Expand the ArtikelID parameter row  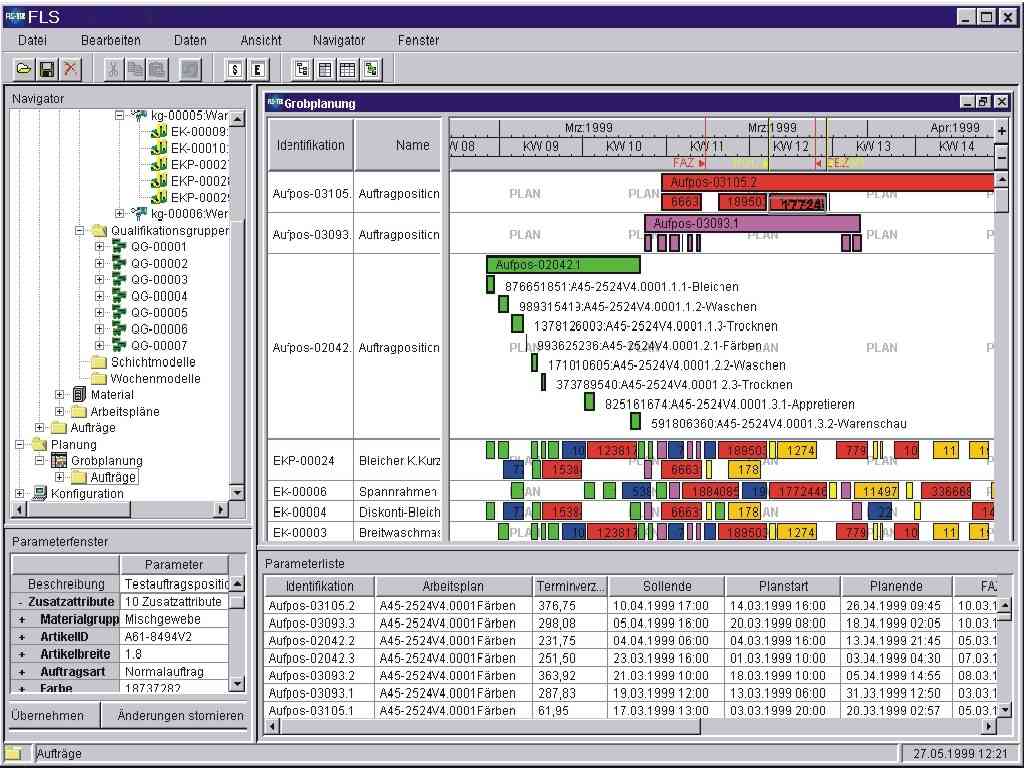22,637
